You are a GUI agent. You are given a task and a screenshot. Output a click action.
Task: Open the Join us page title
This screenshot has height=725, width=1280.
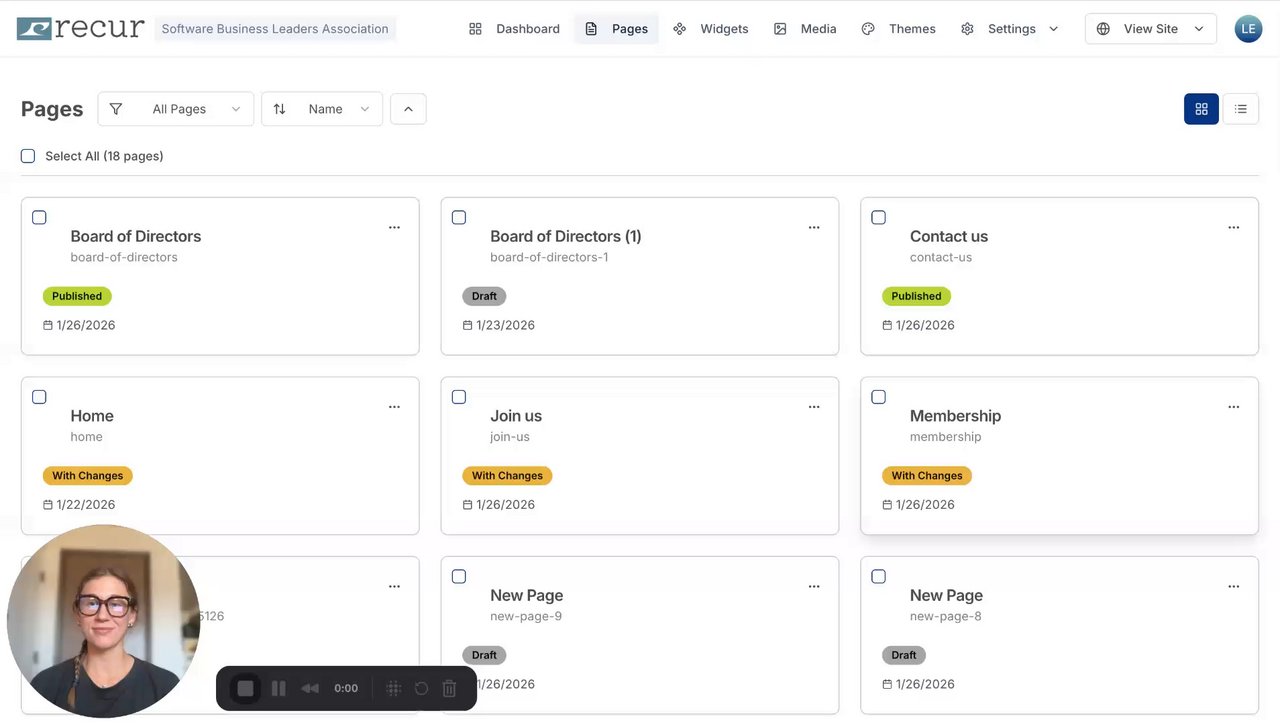(x=516, y=416)
